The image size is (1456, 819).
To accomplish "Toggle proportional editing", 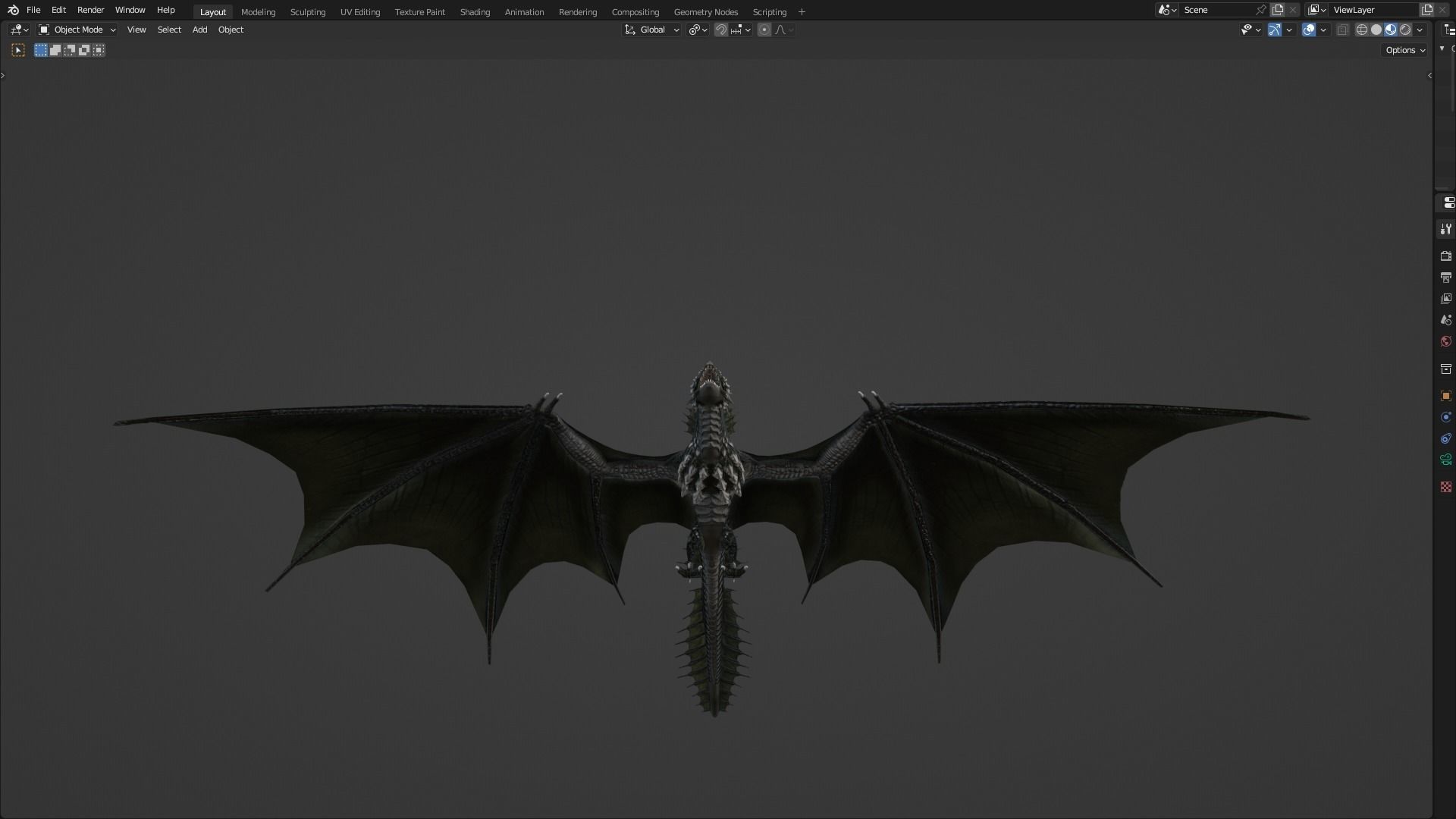I will (x=764, y=30).
